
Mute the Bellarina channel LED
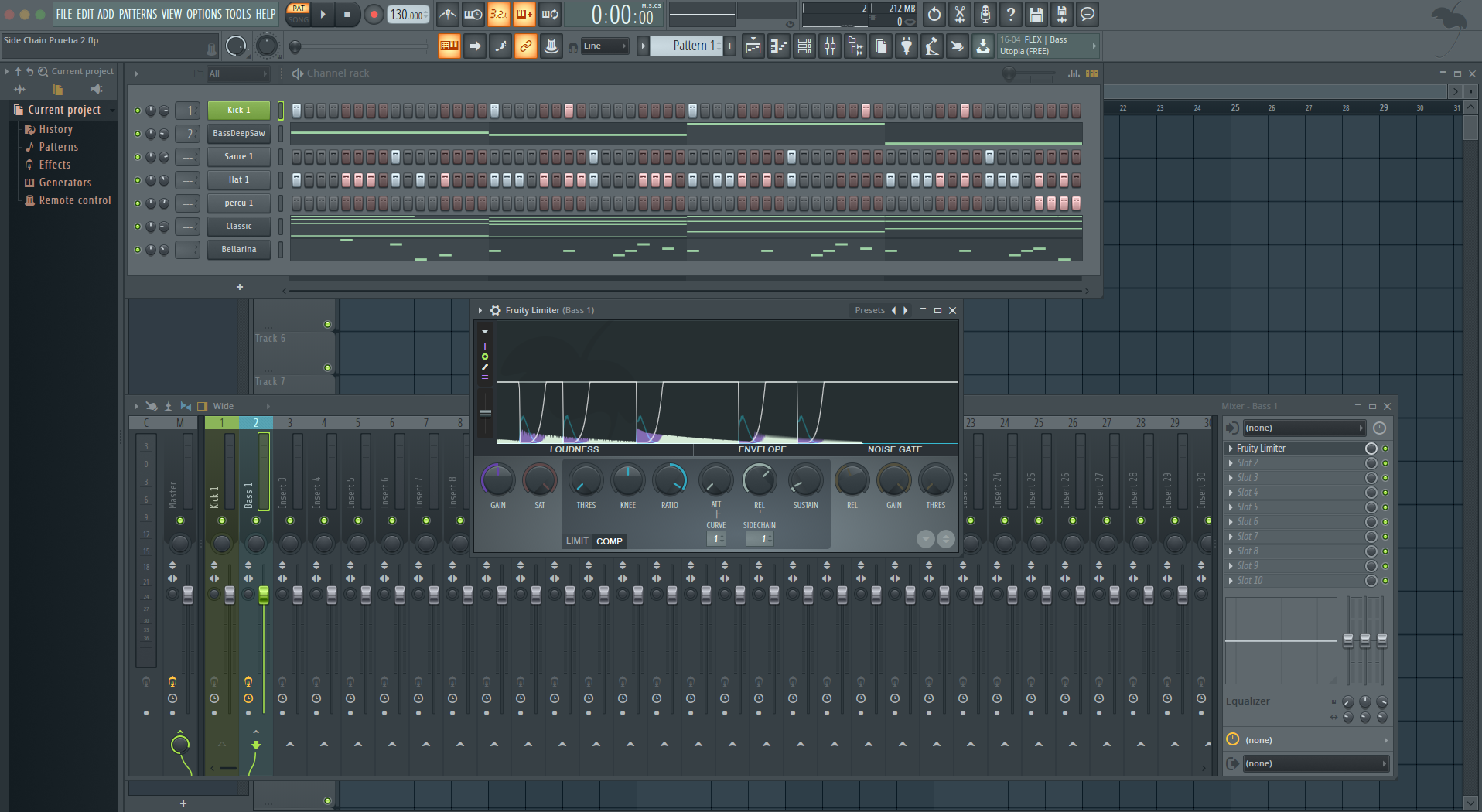coord(138,250)
